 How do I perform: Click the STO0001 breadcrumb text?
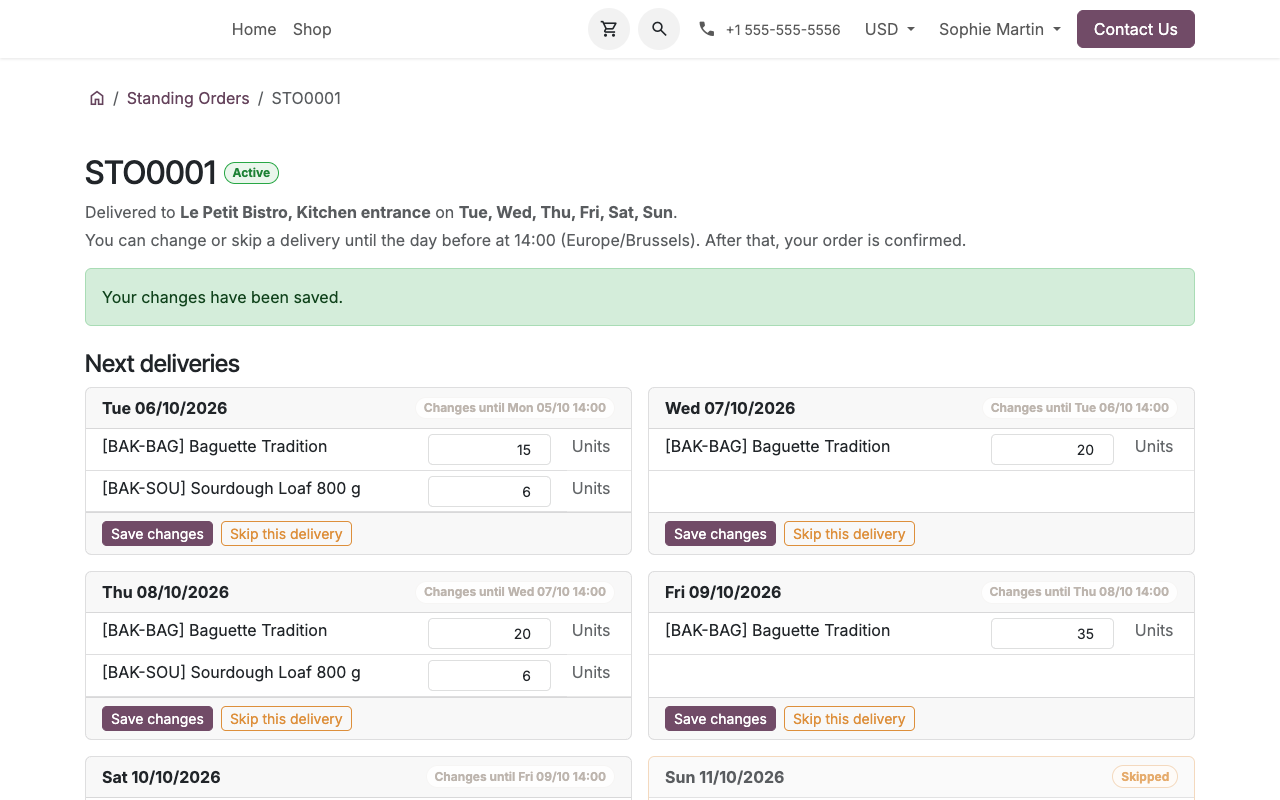coord(306,98)
